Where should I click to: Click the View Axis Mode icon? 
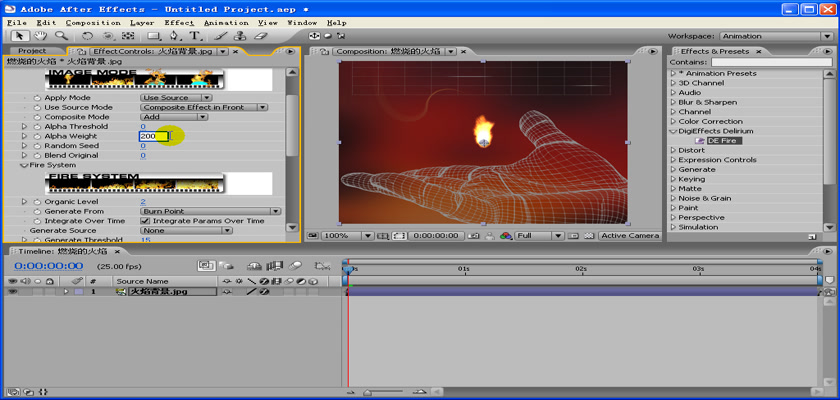coord(341,36)
